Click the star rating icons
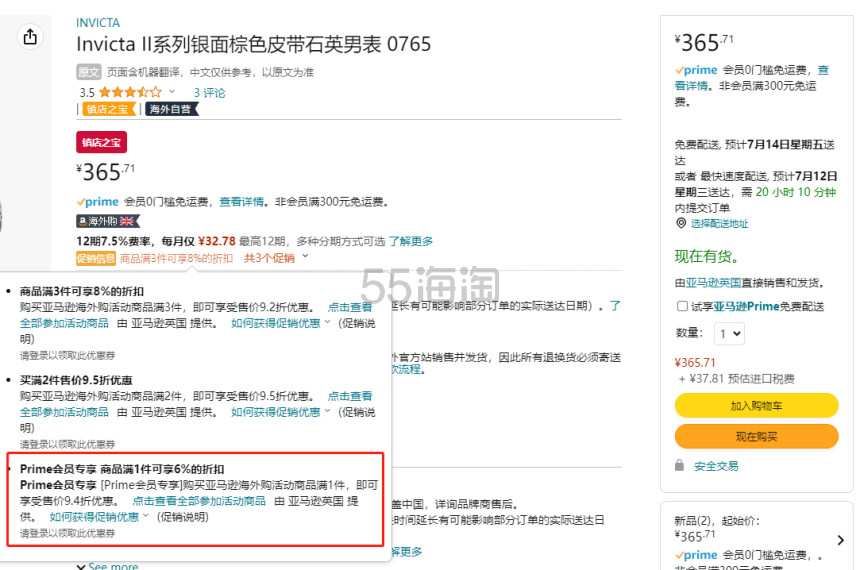Screen dimensions: 860x570 pos(130,92)
